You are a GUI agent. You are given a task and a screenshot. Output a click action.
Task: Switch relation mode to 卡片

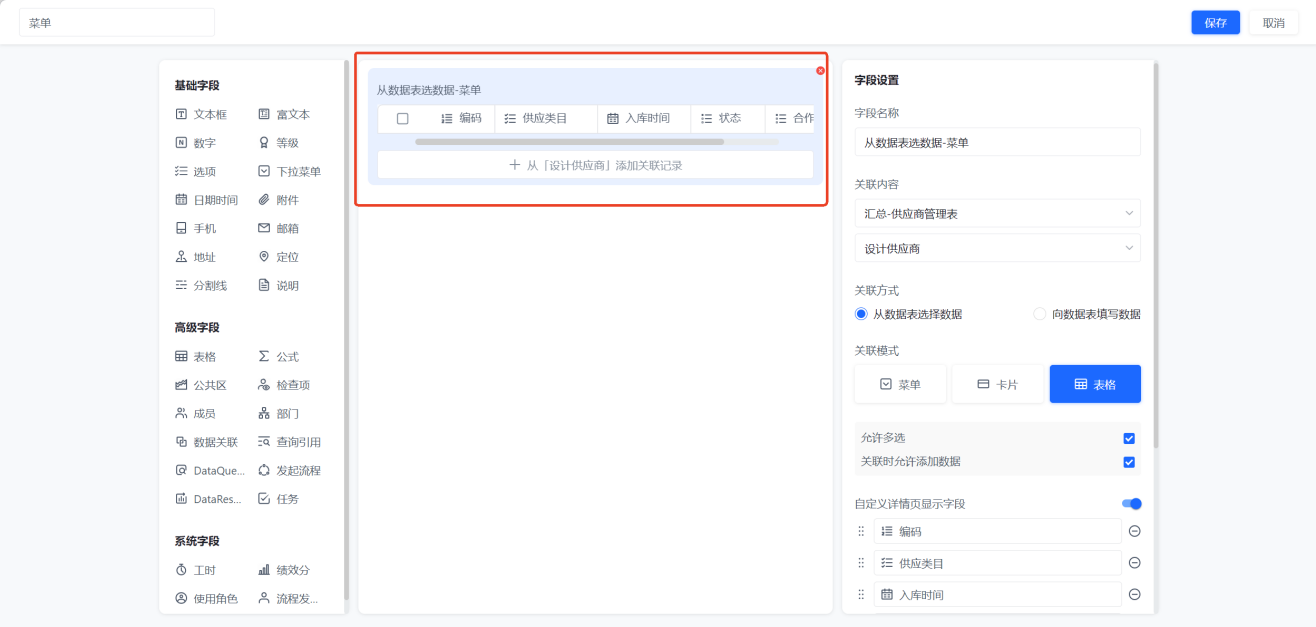[x=997, y=384]
